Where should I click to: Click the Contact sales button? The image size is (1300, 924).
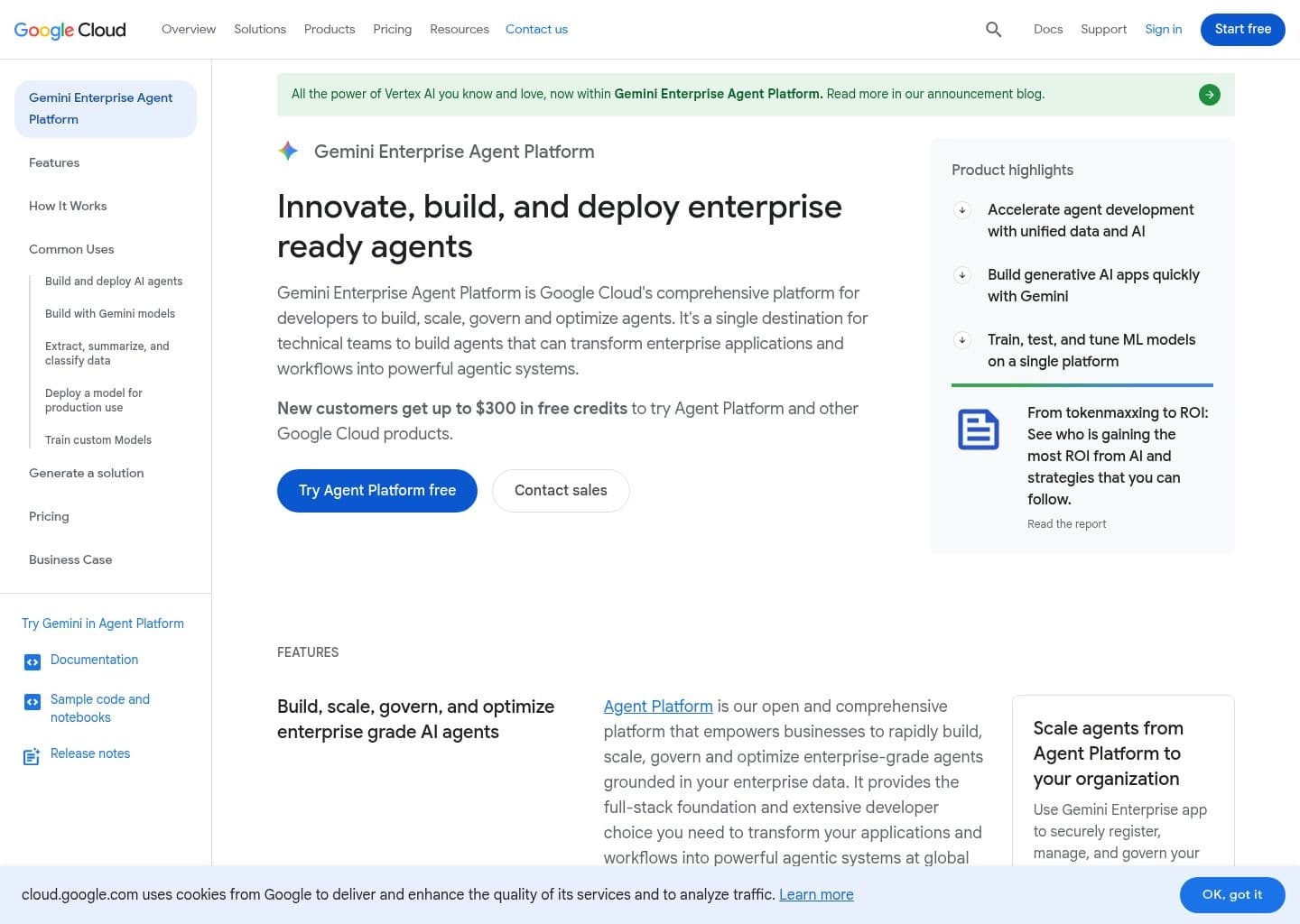[x=561, y=491]
